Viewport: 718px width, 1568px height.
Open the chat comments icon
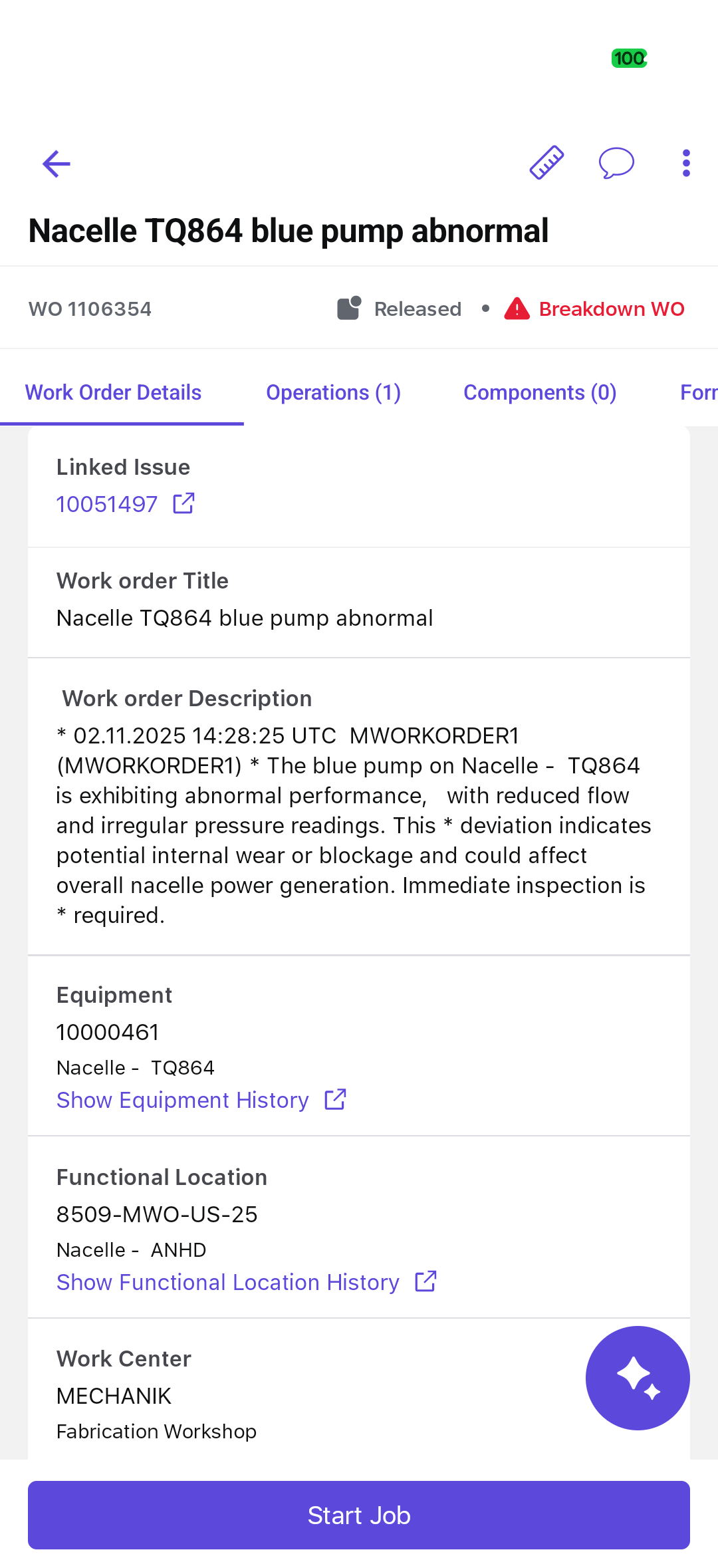pos(616,163)
